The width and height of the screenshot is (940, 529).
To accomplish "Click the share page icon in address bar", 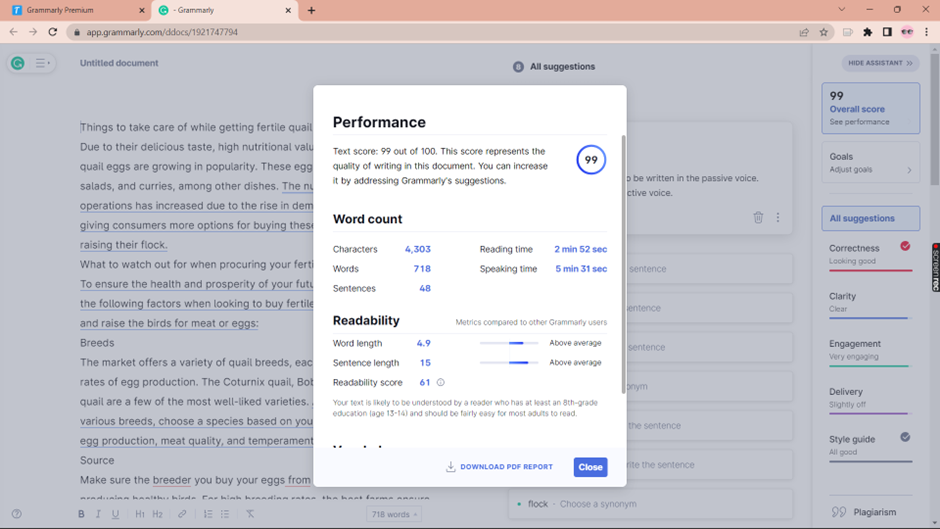I will click(804, 32).
